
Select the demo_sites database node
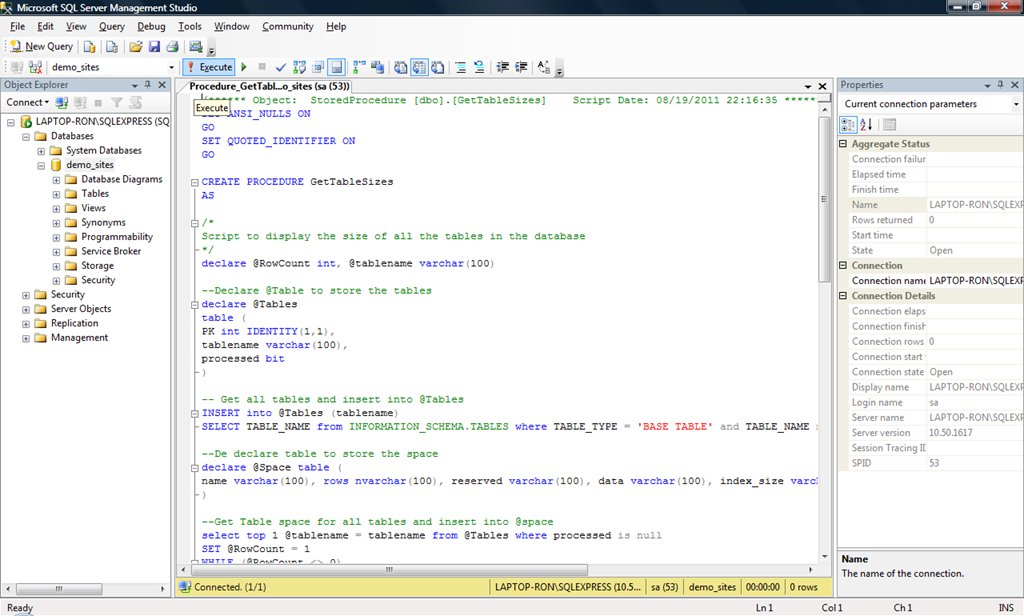click(x=89, y=165)
